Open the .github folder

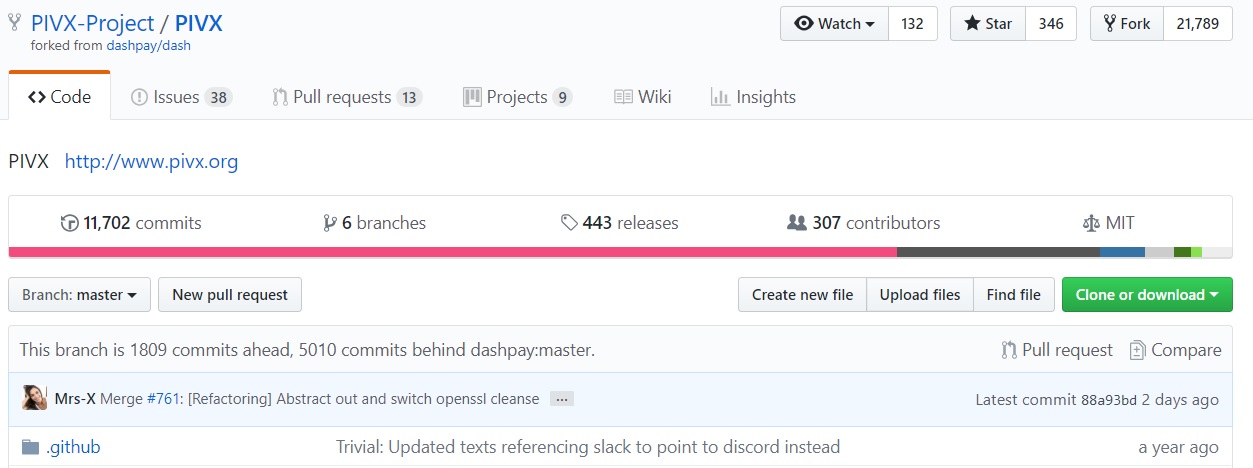click(x=73, y=447)
